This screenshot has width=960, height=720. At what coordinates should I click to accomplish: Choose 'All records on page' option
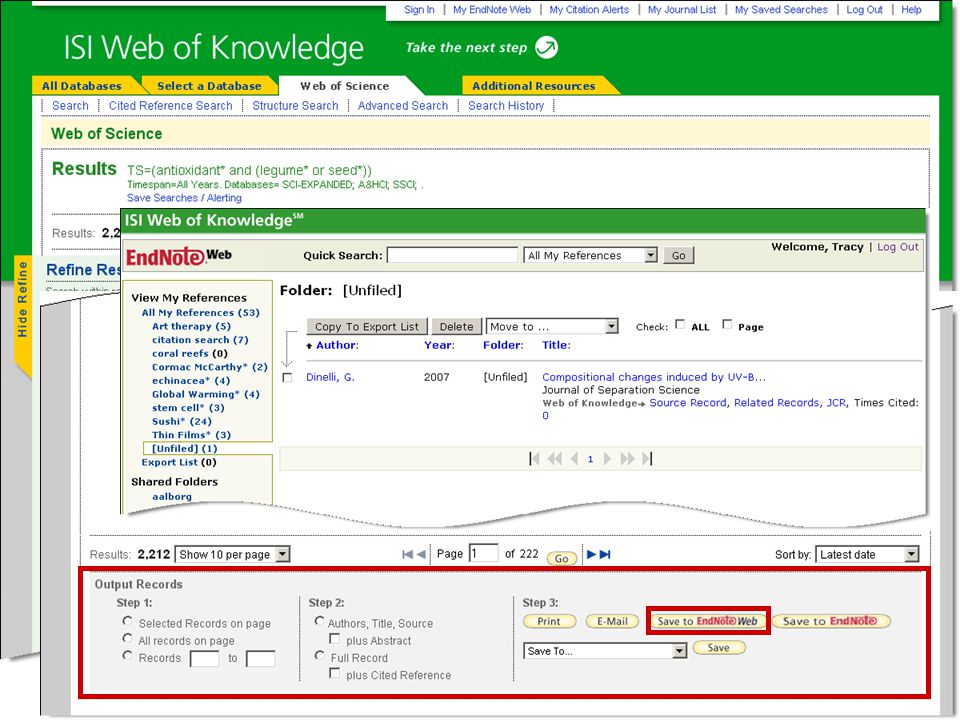pyautogui.click(x=127, y=638)
